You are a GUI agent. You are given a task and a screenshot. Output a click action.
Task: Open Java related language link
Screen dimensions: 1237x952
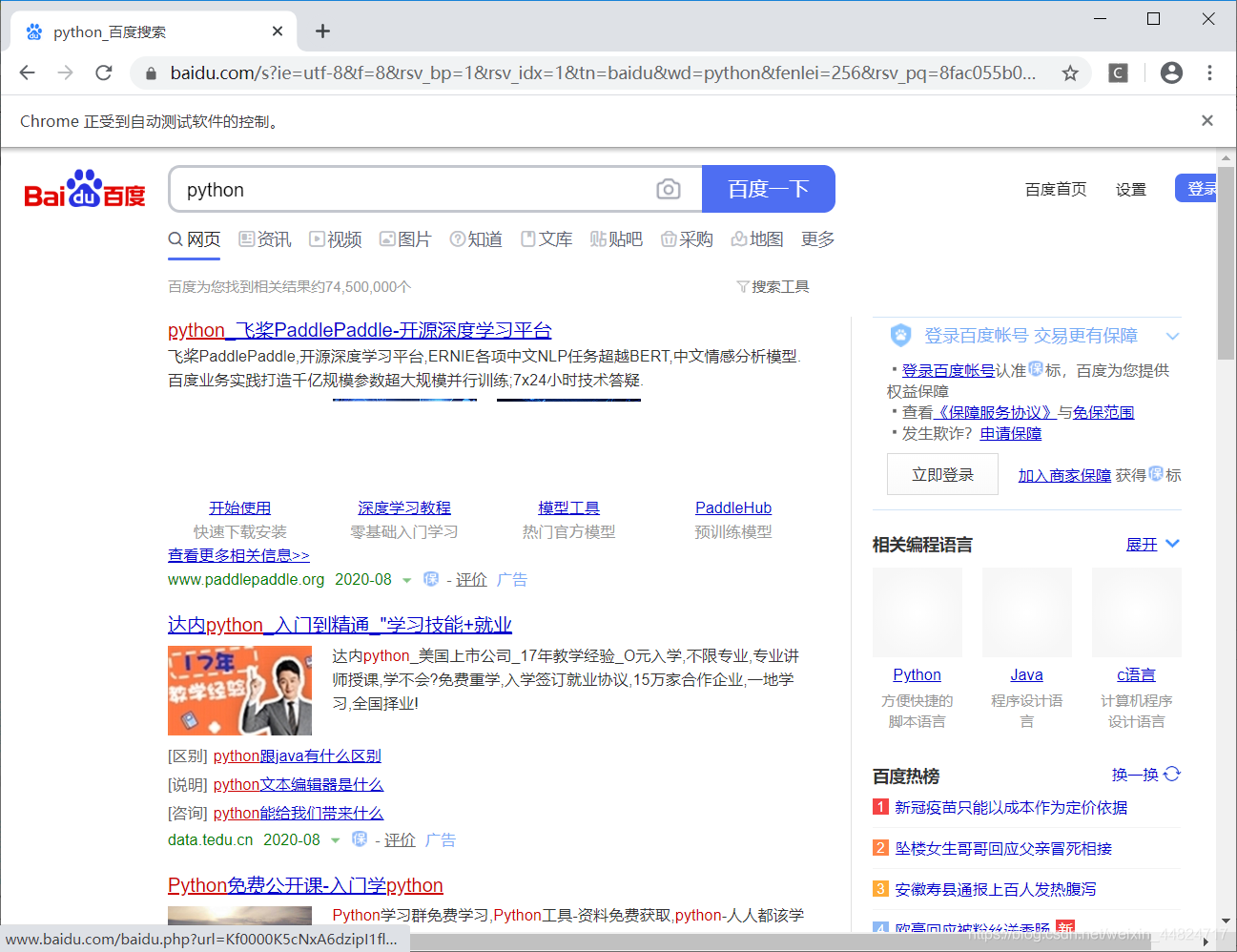(x=1026, y=674)
